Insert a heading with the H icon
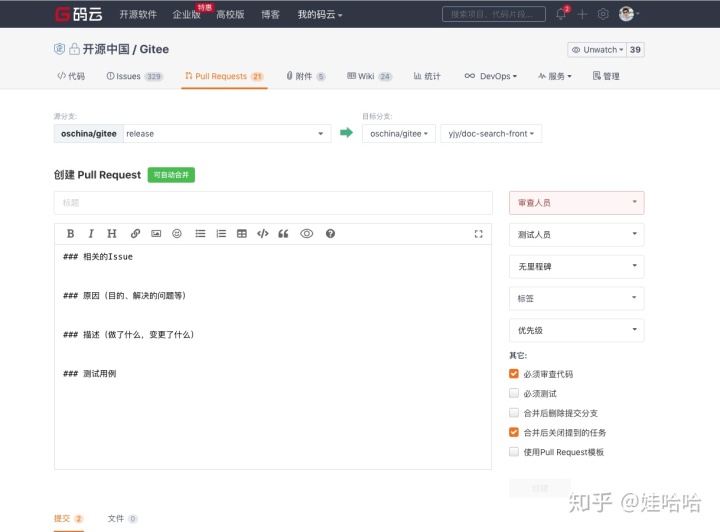This screenshot has width=720, height=532. pyautogui.click(x=112, y=234)
